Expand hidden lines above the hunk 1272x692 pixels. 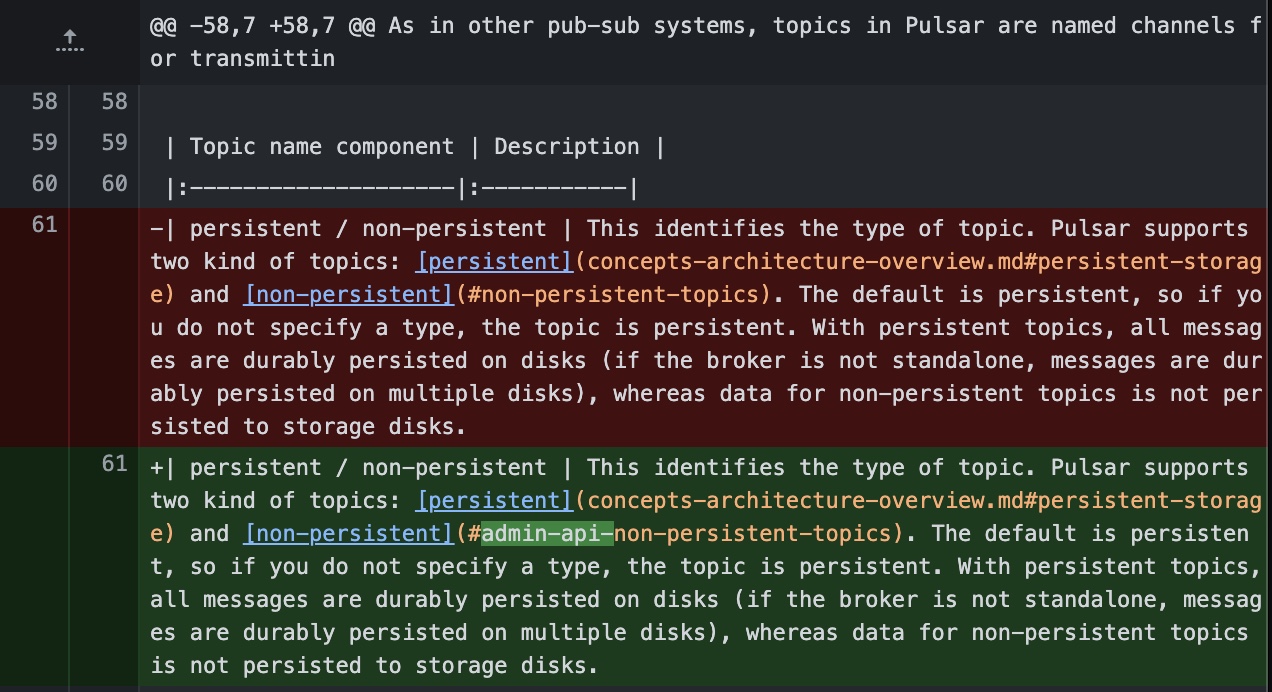69,42
